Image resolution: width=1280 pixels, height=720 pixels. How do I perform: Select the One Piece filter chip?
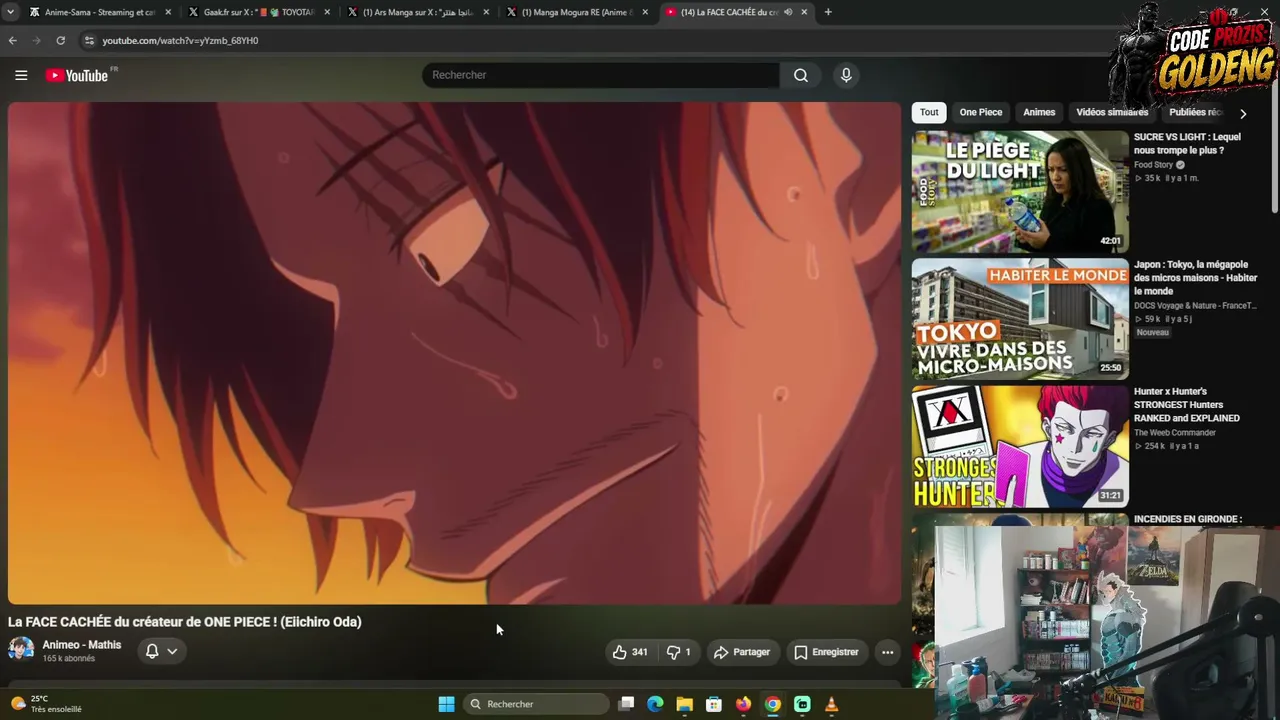click(x=981, y=112)
